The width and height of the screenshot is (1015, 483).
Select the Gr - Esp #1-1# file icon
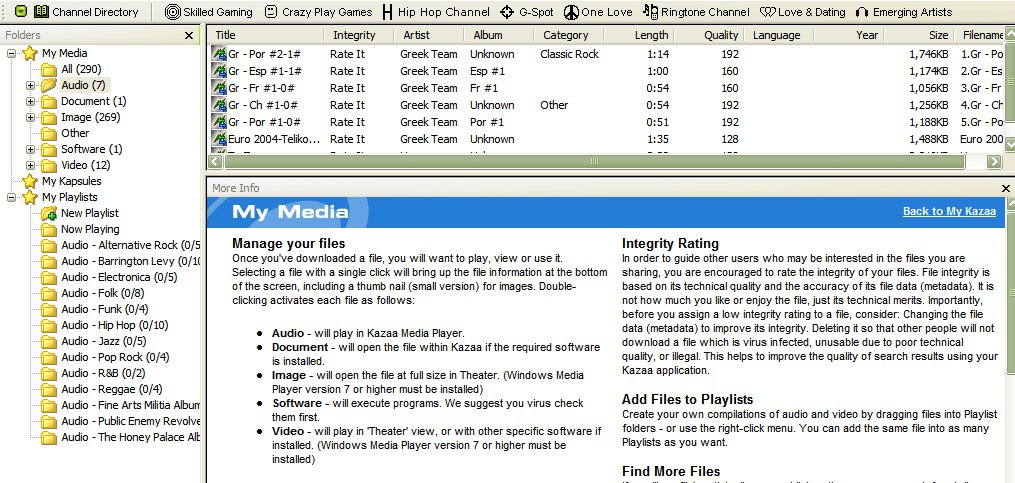click(x=219, y=71)
